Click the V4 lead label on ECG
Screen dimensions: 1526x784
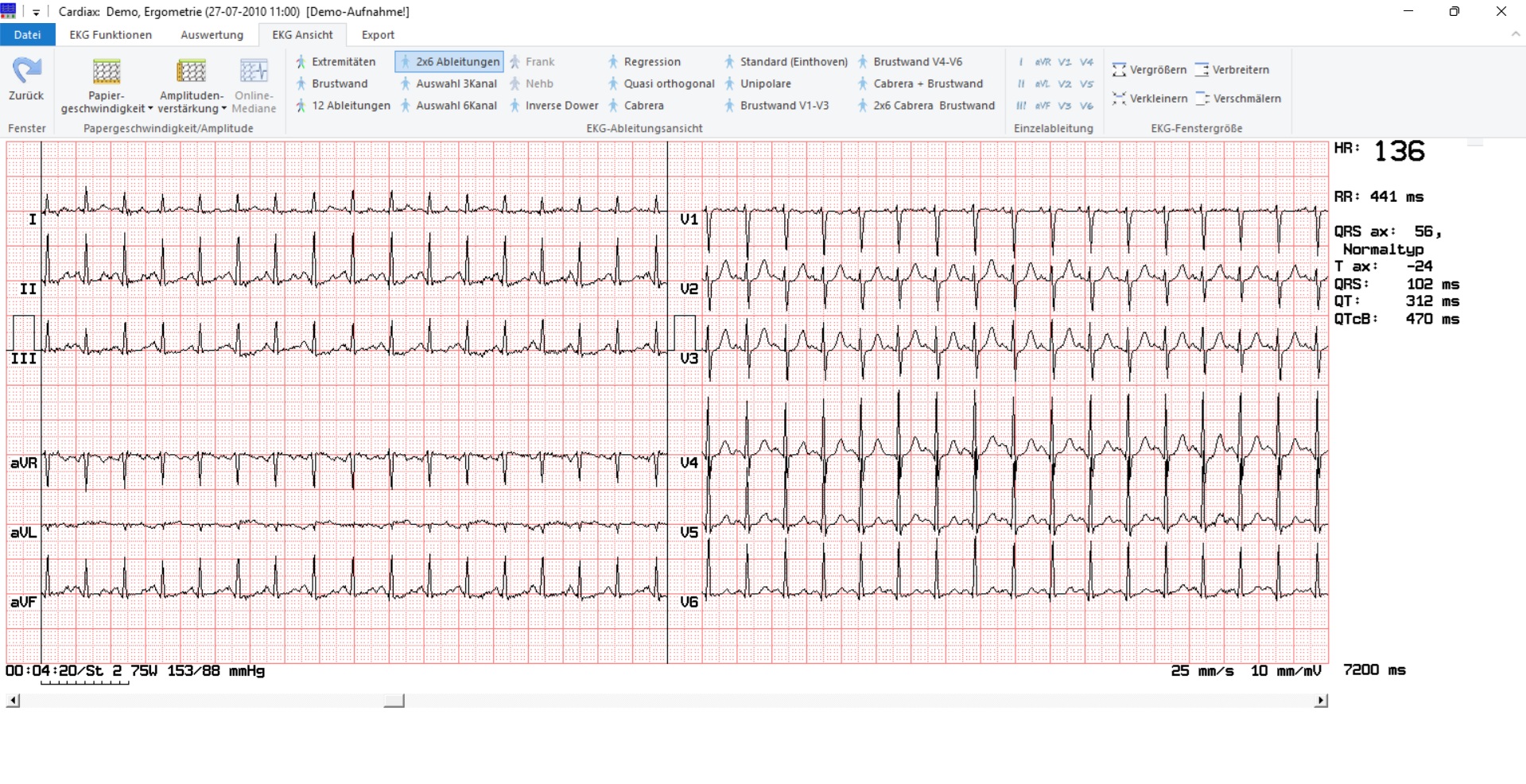689,463
